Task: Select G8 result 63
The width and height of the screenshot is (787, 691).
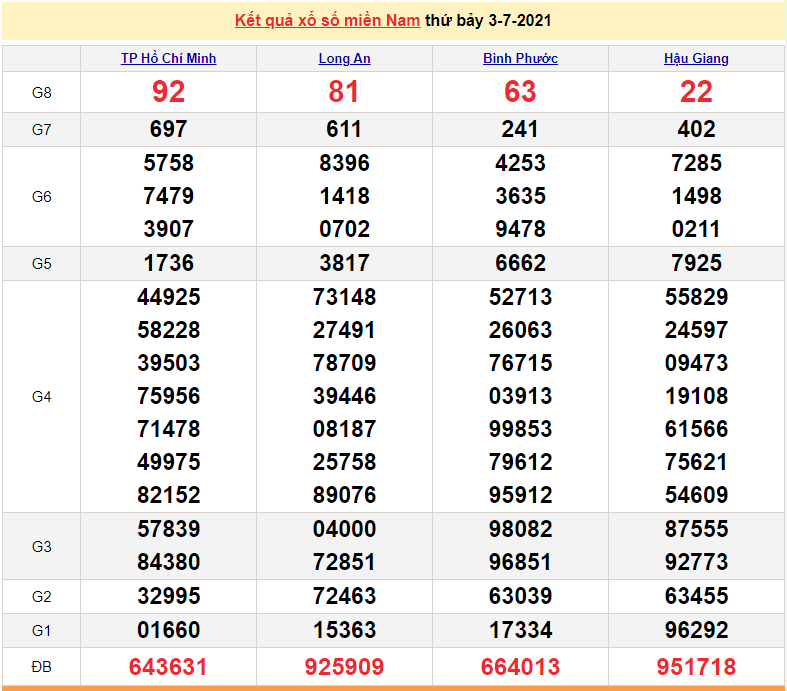Action: (520, 92)
